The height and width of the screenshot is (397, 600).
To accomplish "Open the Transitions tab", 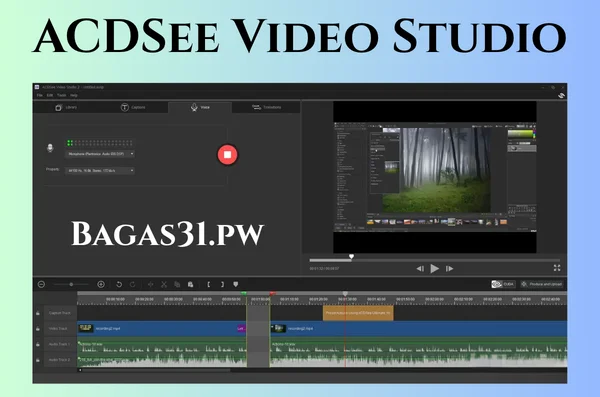I will tap(266, 107).
